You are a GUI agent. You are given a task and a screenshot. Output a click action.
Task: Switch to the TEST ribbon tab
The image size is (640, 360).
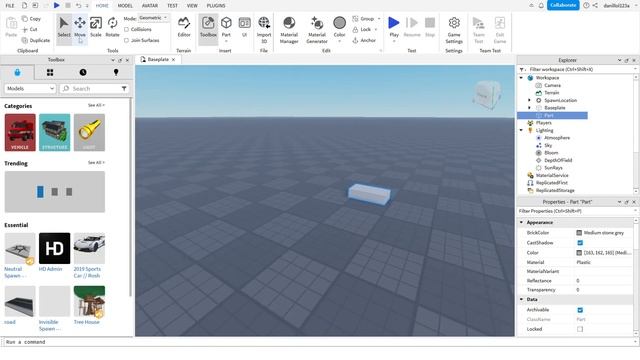click(172, 6)
